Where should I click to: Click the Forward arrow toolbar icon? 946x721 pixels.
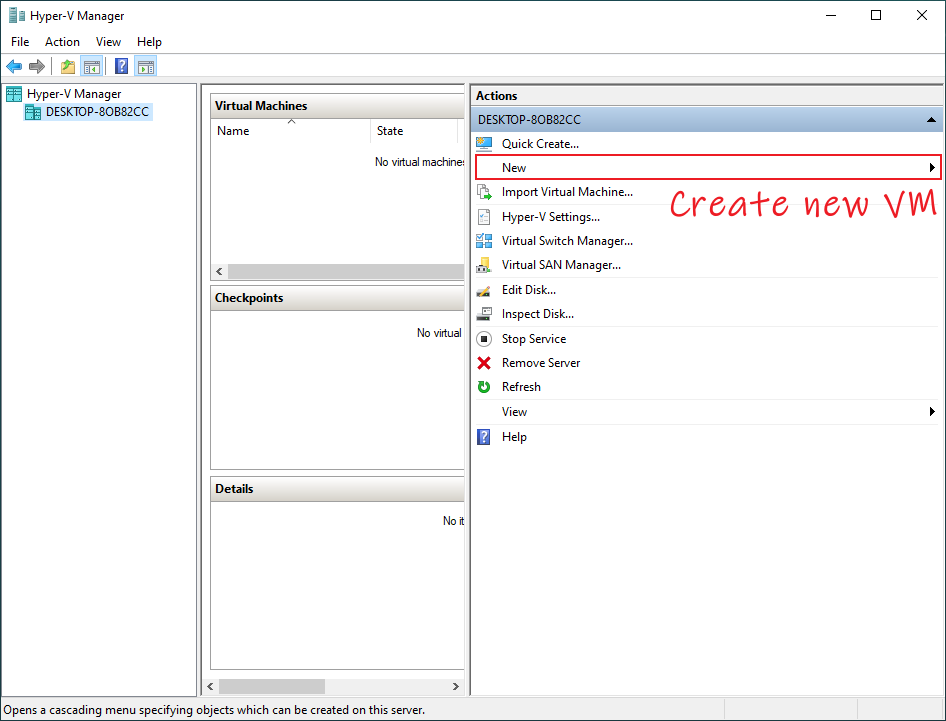point(37,66)
